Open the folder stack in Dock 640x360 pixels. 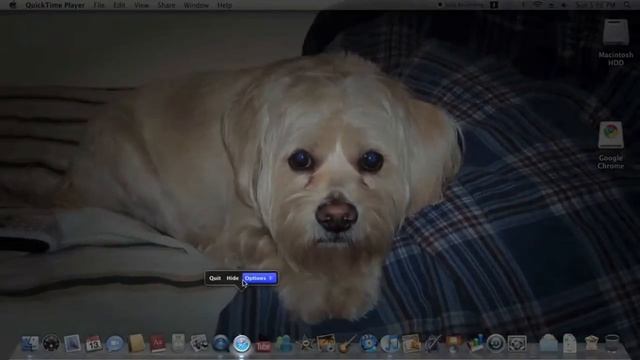point(548,343)
